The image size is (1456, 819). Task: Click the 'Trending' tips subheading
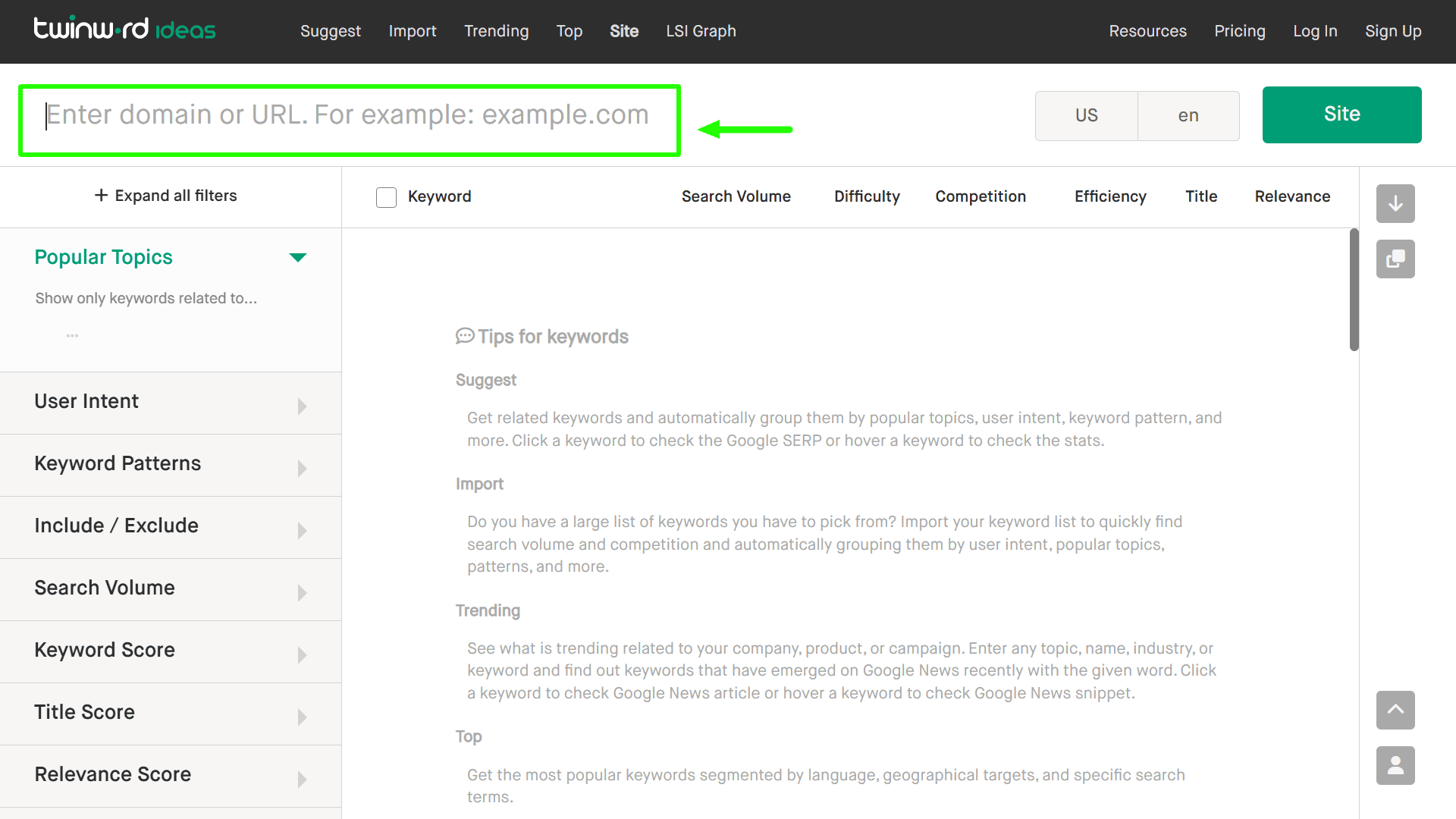coord(488,610)
